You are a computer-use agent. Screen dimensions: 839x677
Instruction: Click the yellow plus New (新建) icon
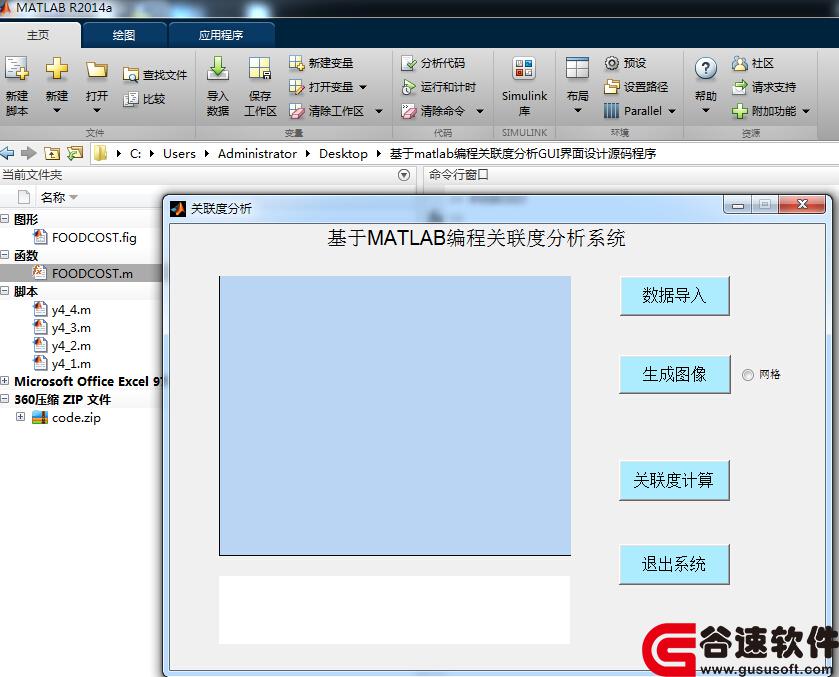pyautogui.click(x=57, y=68)
